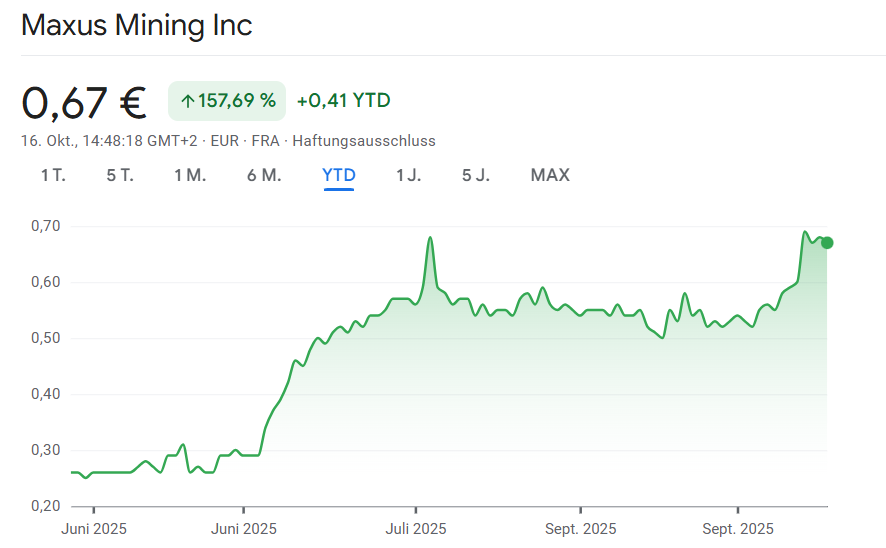
Task: Click the 157,69 % change badge
Action: (x=227, y=101)
